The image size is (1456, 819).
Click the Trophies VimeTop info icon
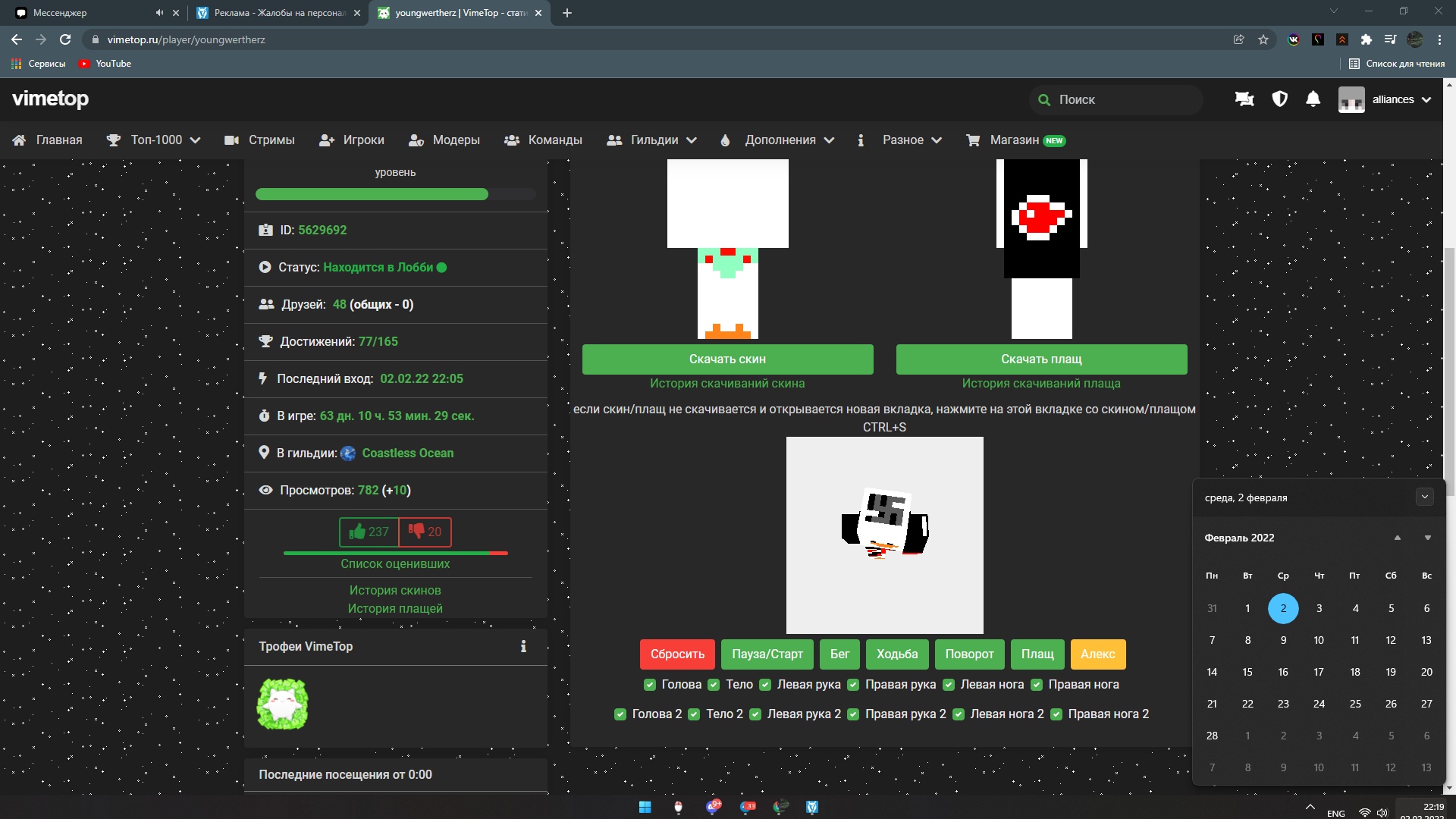click(523, 646)
